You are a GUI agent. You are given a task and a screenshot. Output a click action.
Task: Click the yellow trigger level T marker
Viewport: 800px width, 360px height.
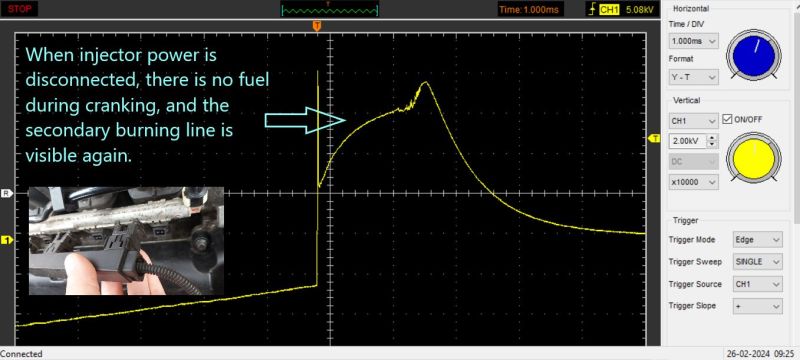(654, 138)
